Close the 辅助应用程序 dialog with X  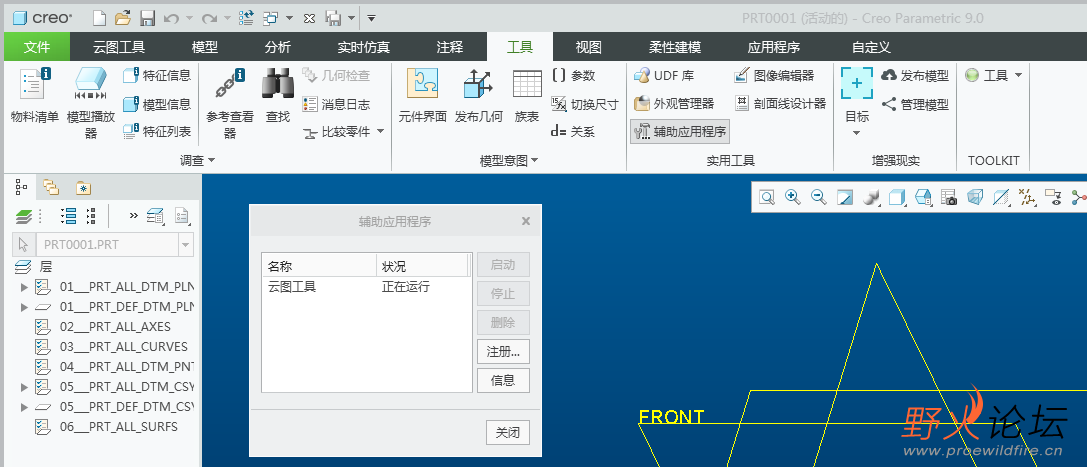[526, 221]
